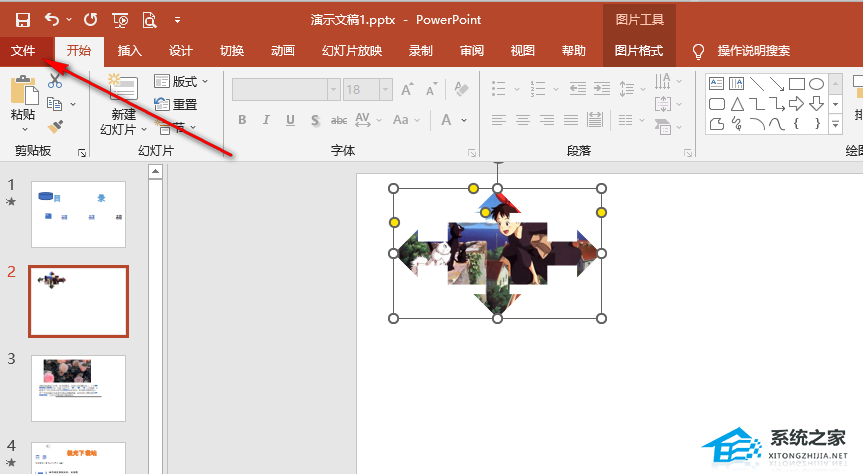Open the 录制 tab
The image size is (863, 474).
point(420,51)
